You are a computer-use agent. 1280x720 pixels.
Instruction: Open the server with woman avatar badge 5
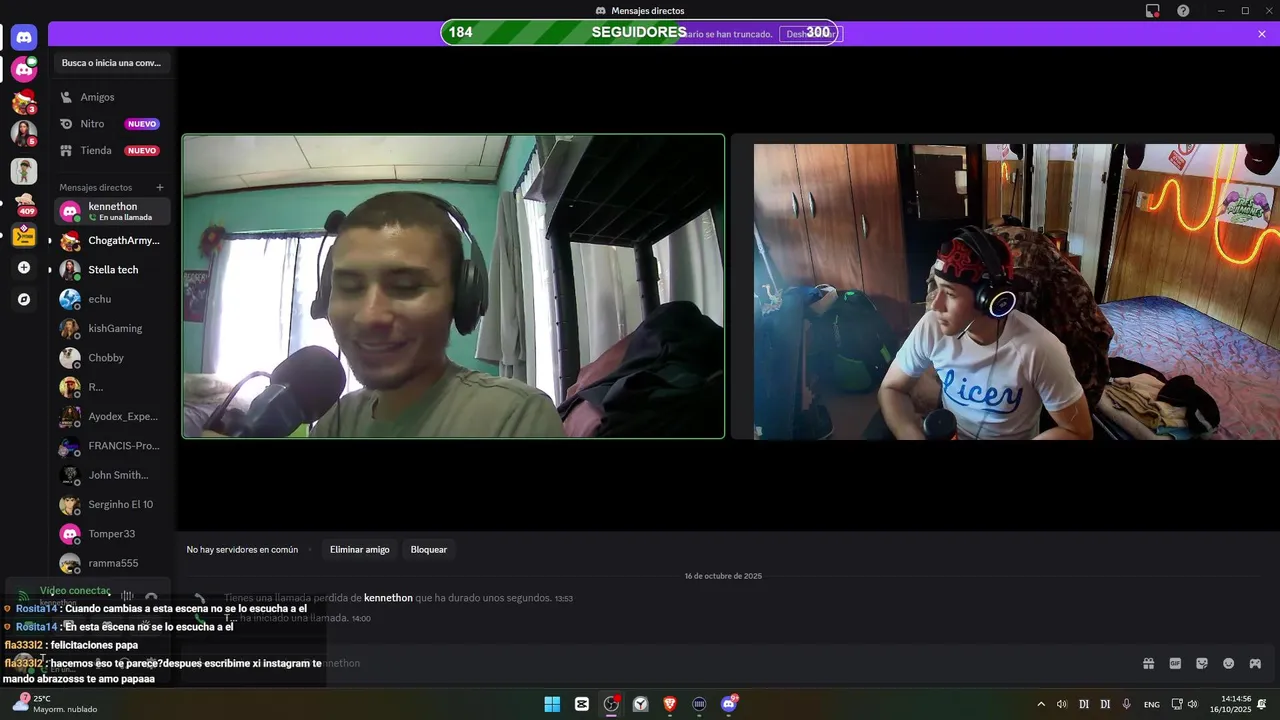pyautogui.click(x=24, y=133)
